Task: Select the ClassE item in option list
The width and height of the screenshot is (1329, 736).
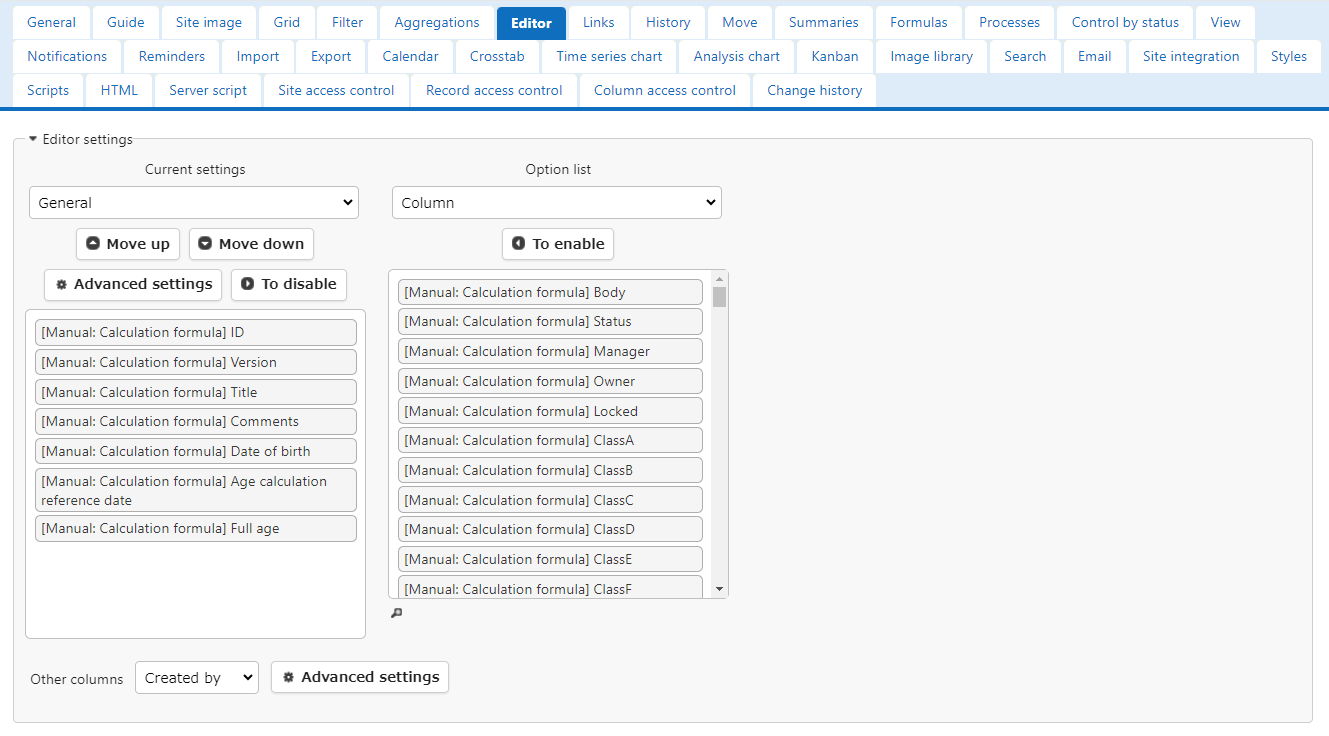Action: 550,559
